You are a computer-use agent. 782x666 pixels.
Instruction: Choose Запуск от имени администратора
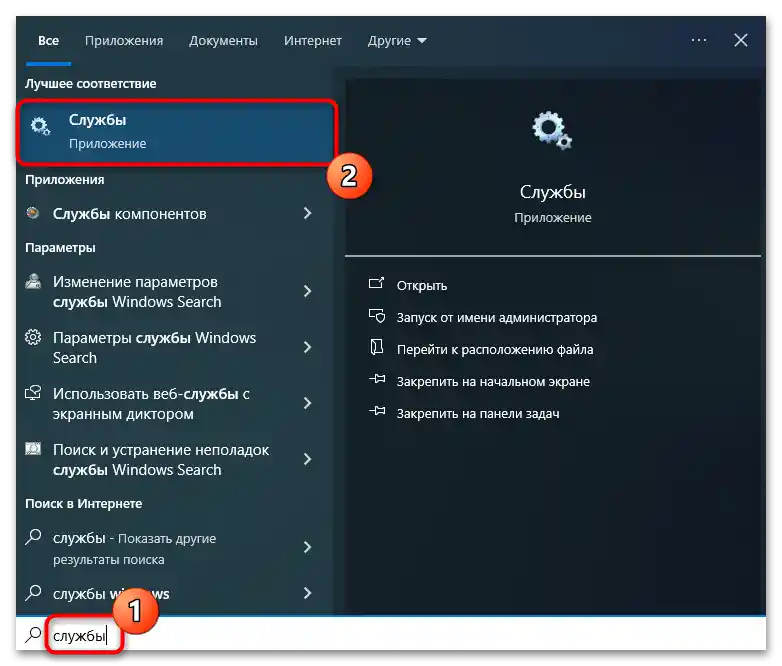point(496,318)
